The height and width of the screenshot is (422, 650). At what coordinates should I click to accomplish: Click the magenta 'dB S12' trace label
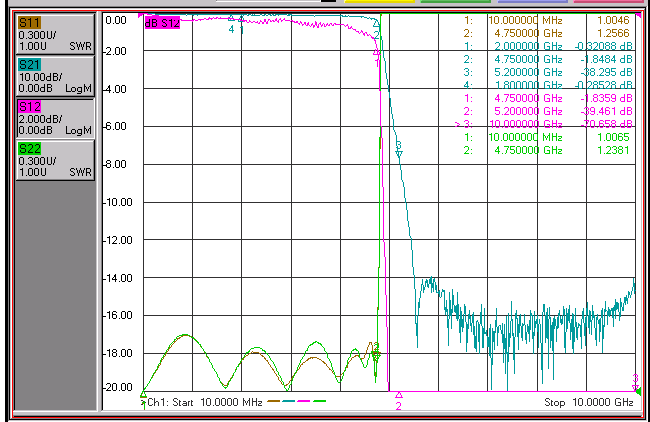[162, 23]
